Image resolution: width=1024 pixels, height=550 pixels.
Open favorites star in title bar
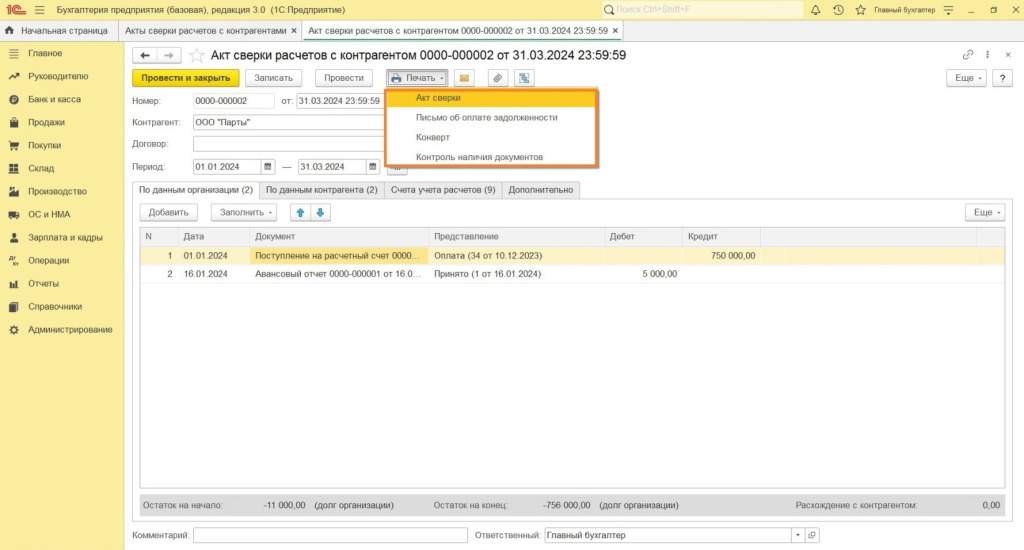tap(861, 10)
